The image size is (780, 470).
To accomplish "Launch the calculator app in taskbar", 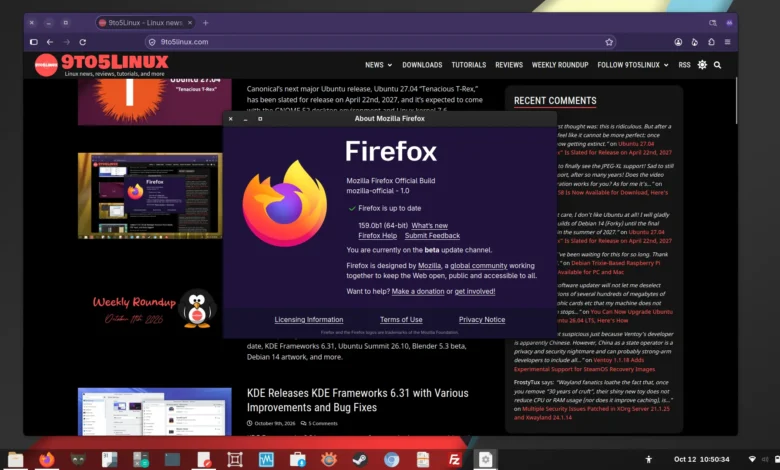I will click(141, 460).
